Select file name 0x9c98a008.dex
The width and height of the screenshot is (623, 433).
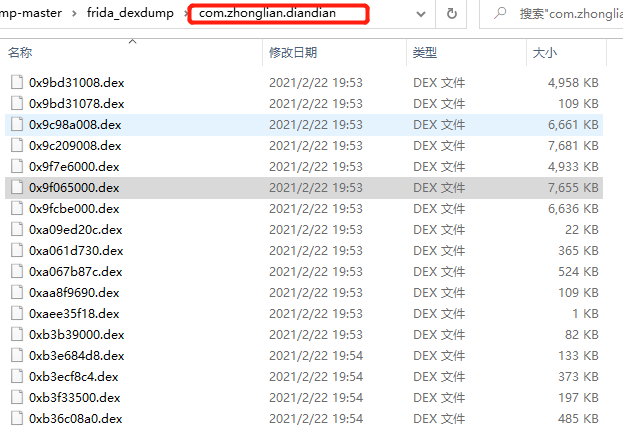75,125
